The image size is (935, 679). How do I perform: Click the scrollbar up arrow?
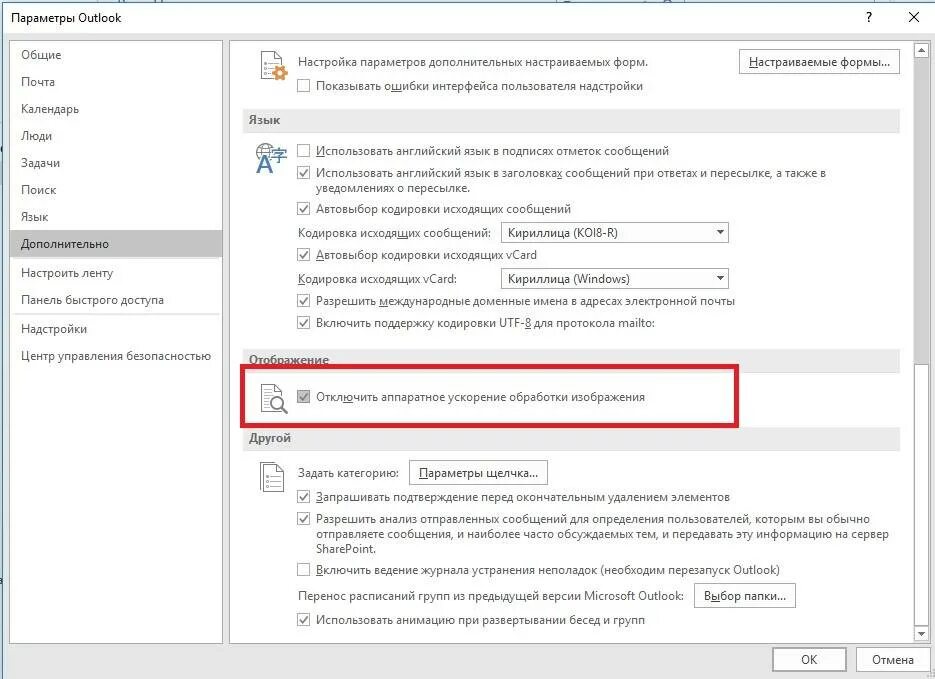click(x=921, y=50)
